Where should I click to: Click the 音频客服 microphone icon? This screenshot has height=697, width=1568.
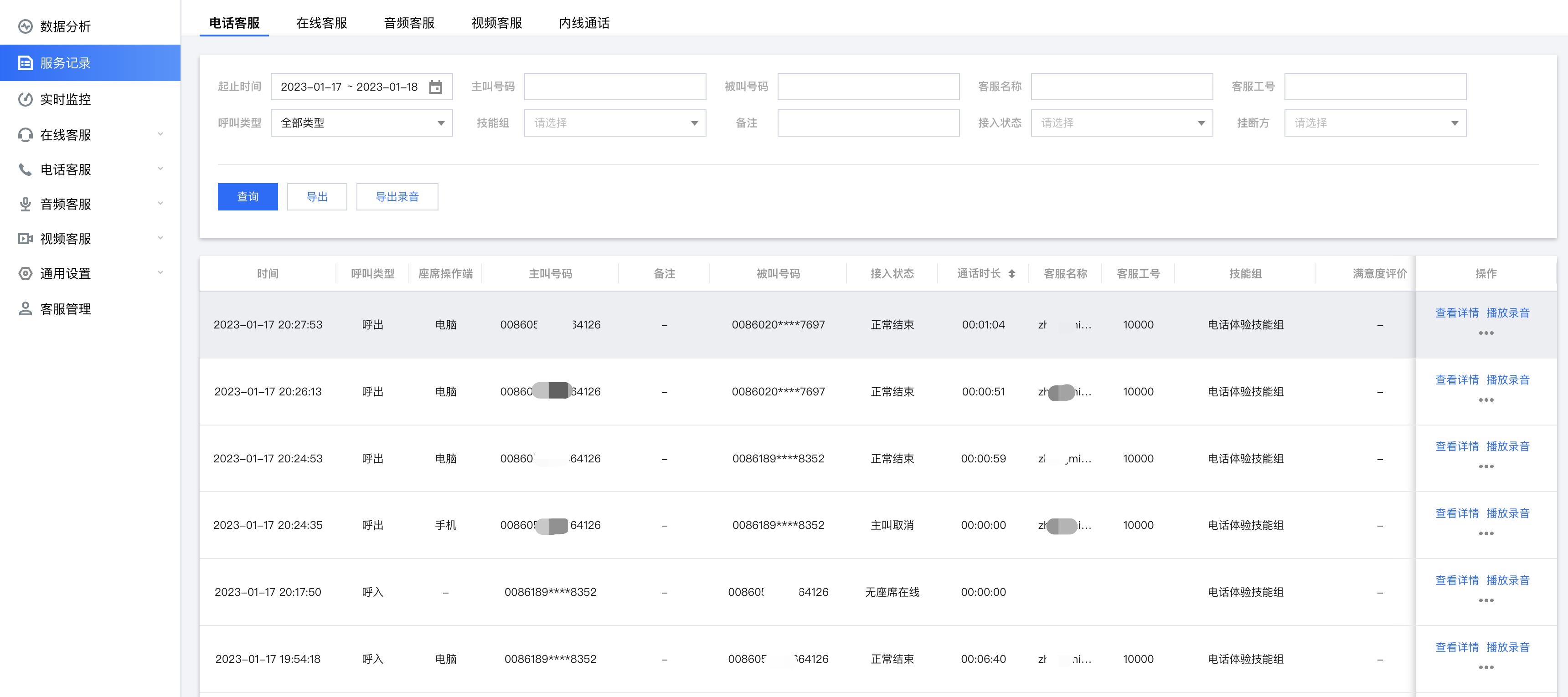pos(25,204)
